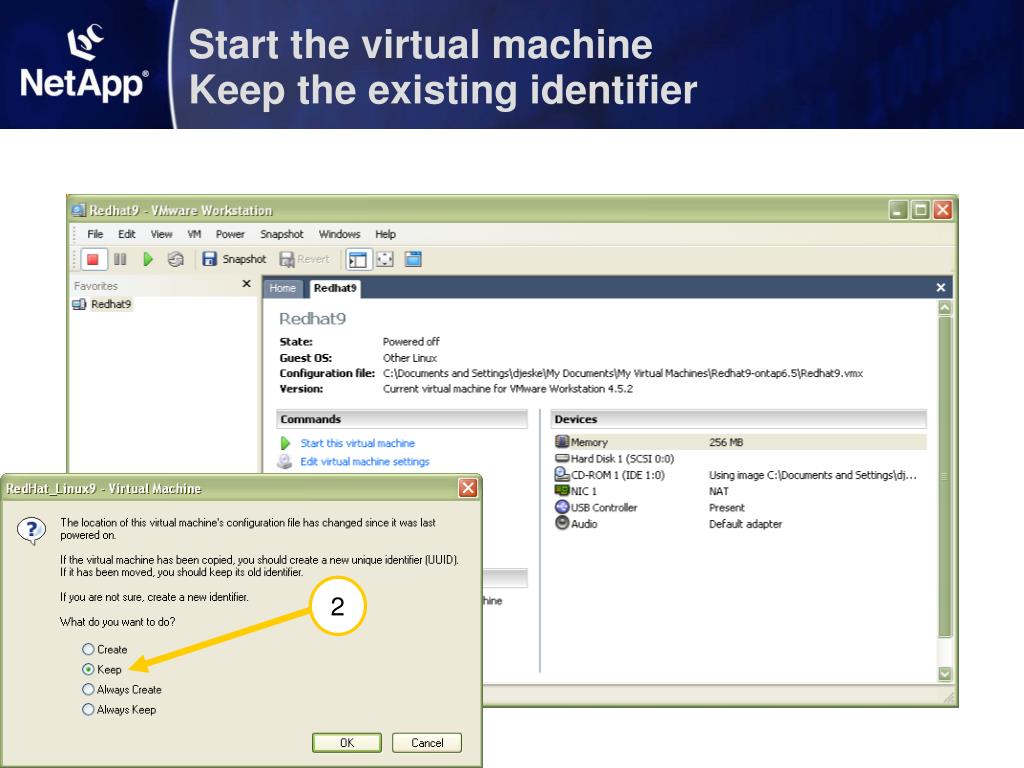Open the View menu

click(161, 234)
